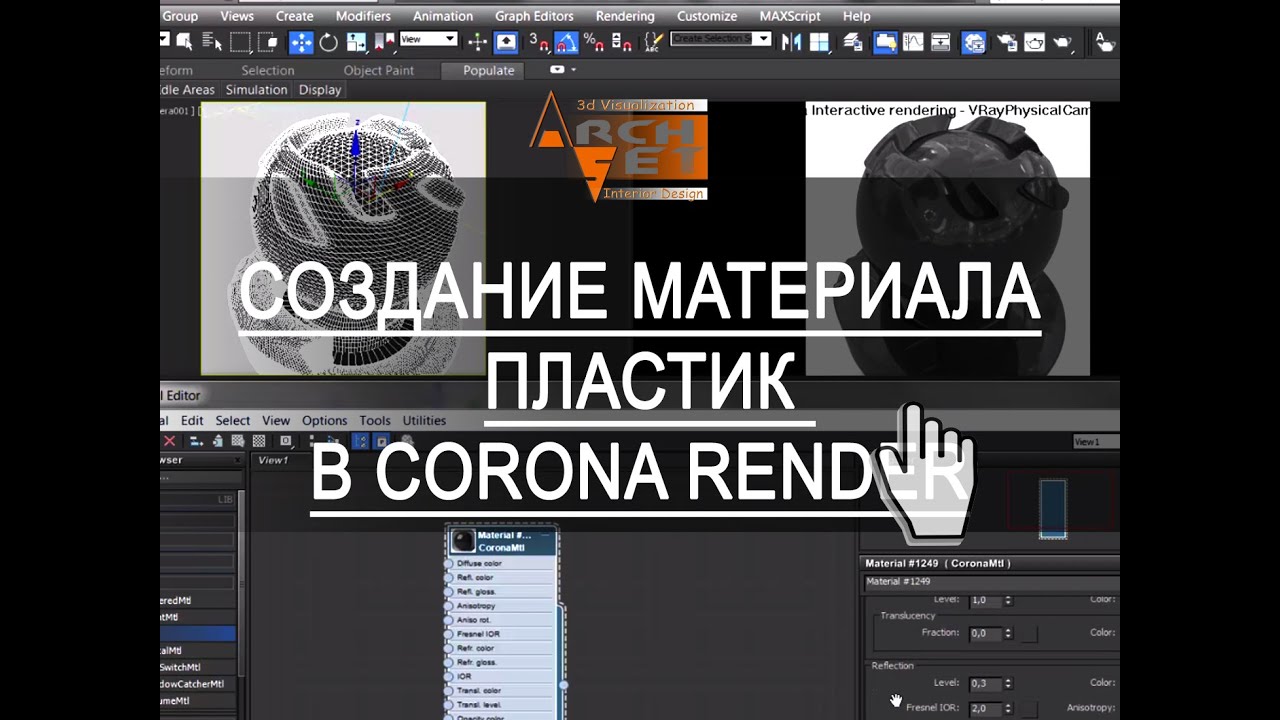Open the Curve Editor icon

[913, 42]
